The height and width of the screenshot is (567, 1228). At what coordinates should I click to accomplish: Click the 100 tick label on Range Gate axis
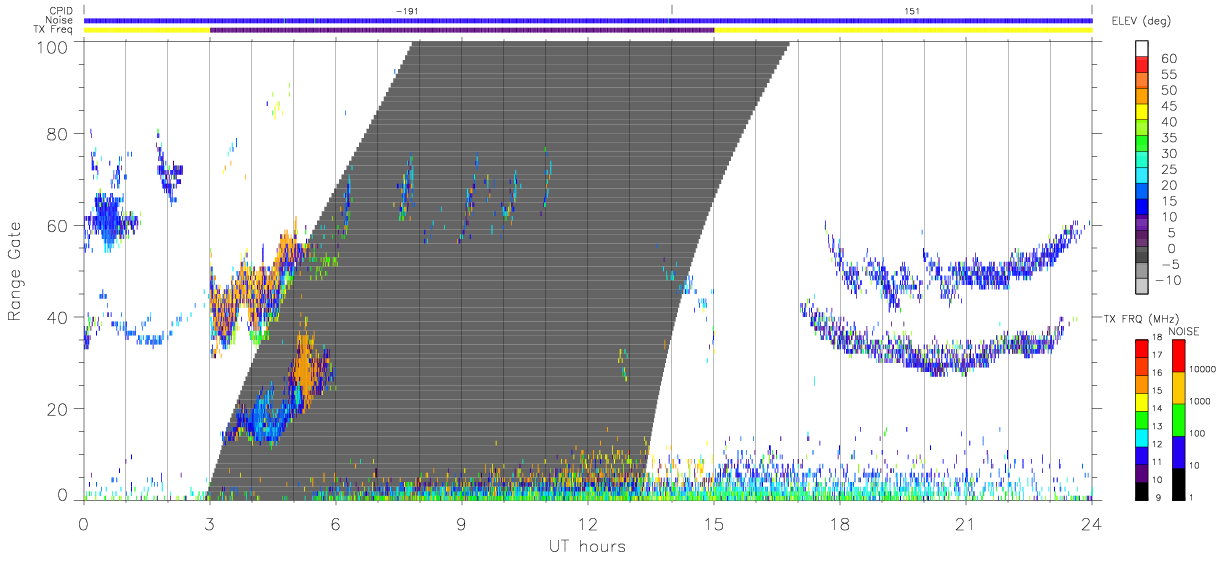click(x=52, y=47)
